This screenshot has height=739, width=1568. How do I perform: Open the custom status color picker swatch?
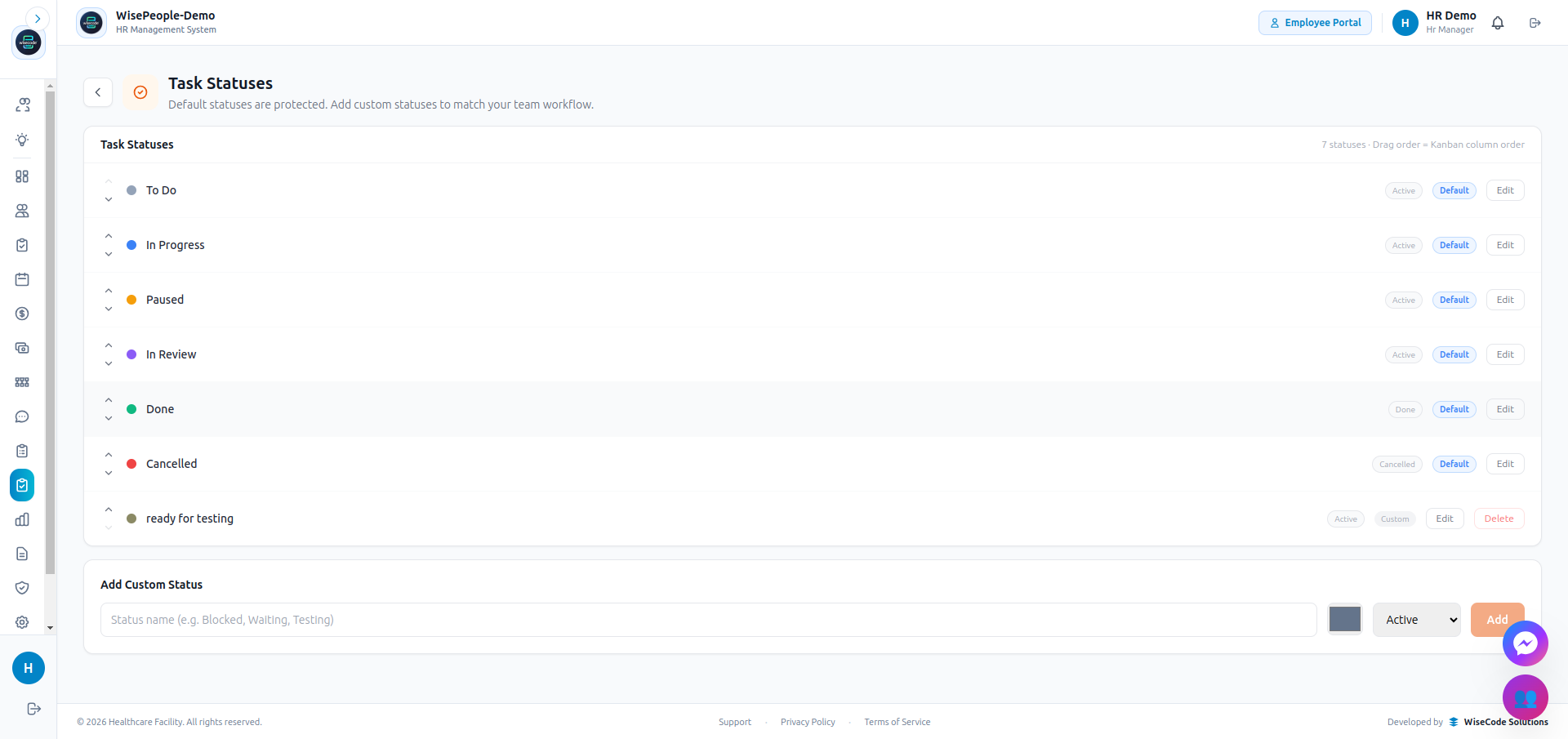[x=1345, y=619]
